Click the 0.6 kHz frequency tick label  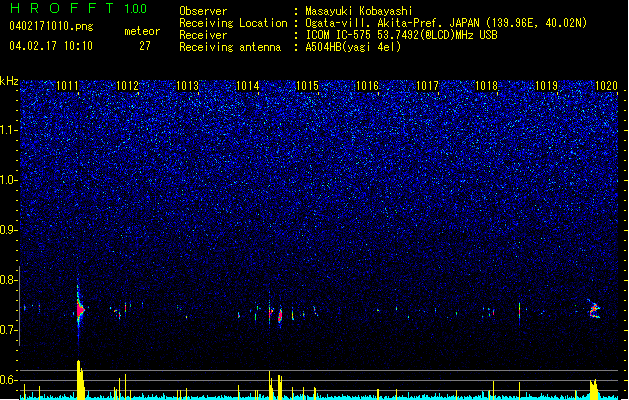[9, 380]
